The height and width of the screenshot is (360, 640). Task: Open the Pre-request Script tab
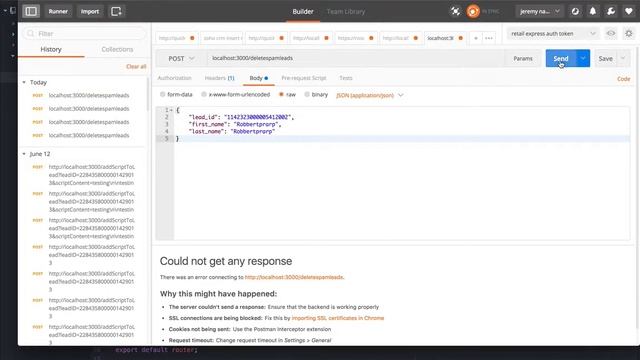[304, 78]
